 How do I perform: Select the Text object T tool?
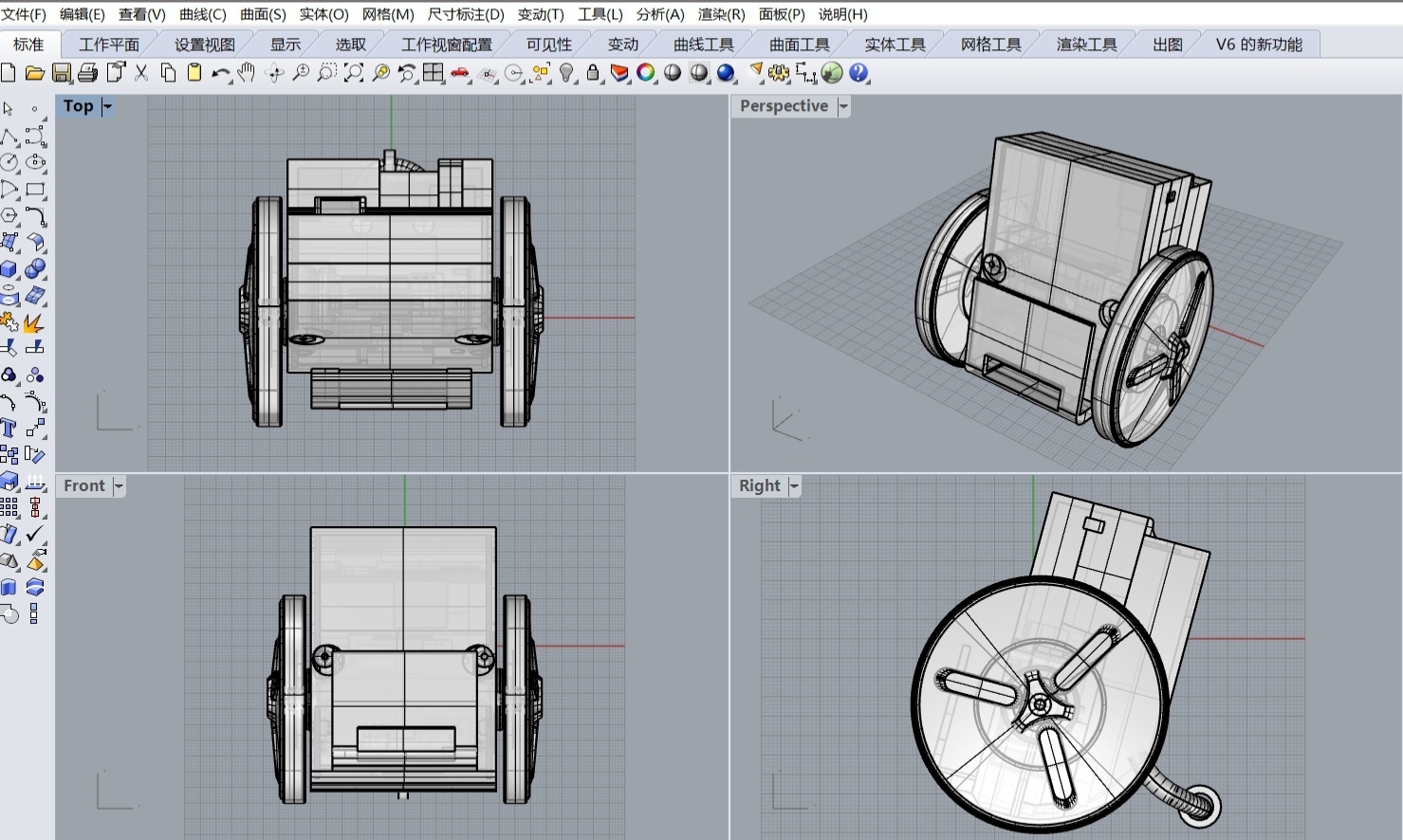click(9, 428)
